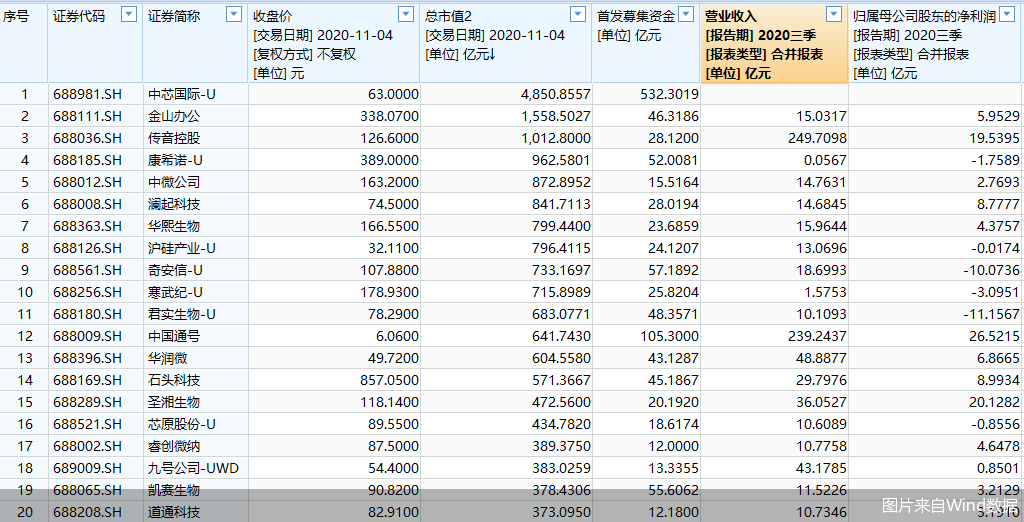1024x522 pixels.
Task: Select market cap cell 4,850.8557
Action: coord(505,94)
